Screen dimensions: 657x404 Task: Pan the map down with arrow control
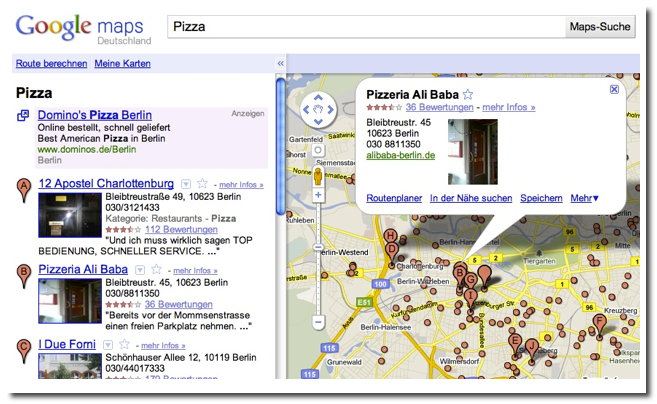tap(318, 122)
